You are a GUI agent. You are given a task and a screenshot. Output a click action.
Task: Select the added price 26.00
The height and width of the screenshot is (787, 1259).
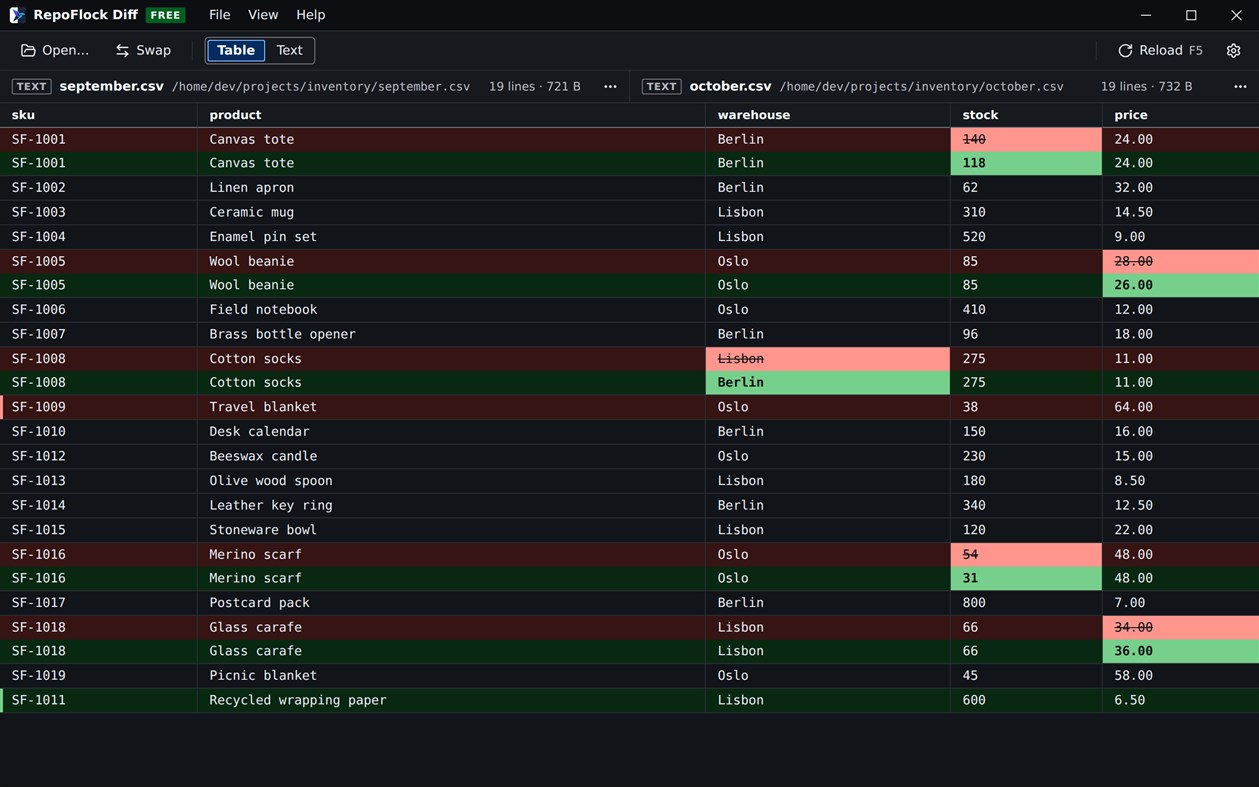click(1181, 285)
